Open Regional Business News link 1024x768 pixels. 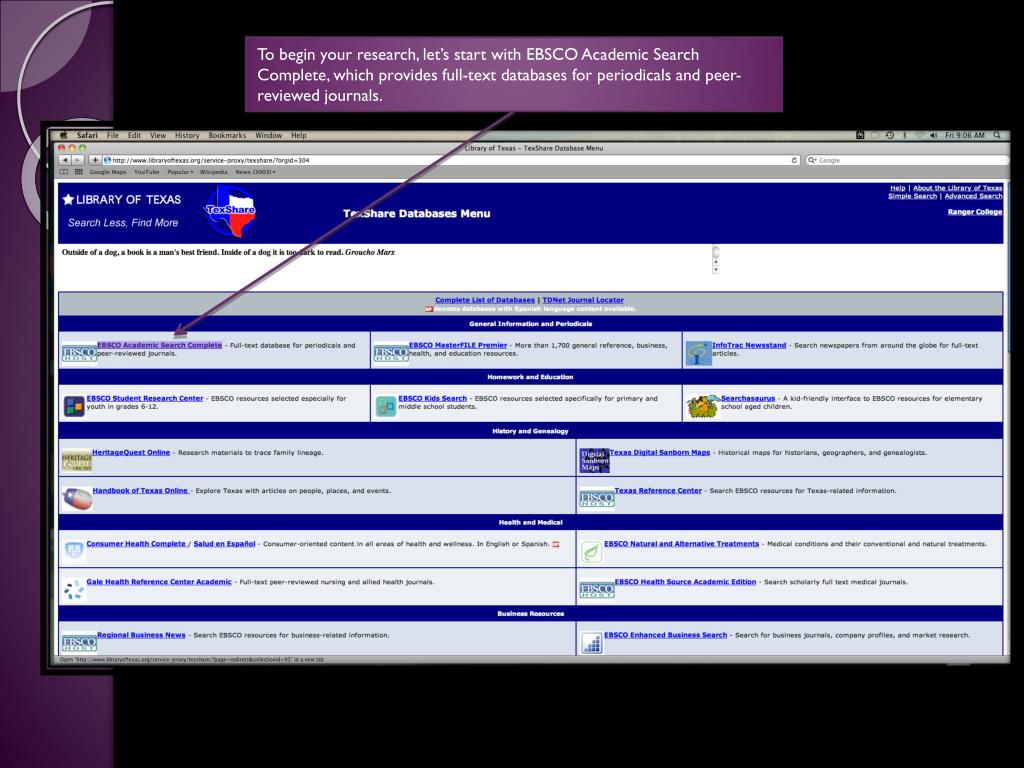141,635
